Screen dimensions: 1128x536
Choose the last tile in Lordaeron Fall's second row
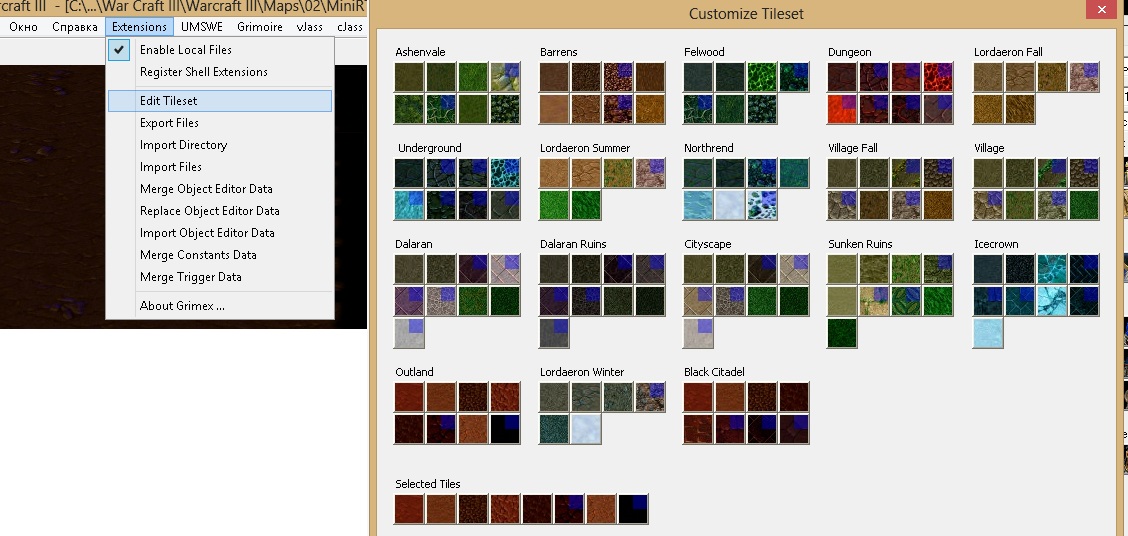click(1019, 109)
